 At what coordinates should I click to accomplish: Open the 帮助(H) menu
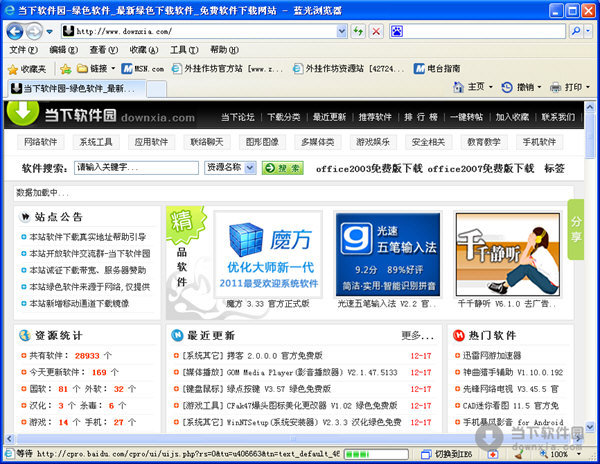click(225, 50)
